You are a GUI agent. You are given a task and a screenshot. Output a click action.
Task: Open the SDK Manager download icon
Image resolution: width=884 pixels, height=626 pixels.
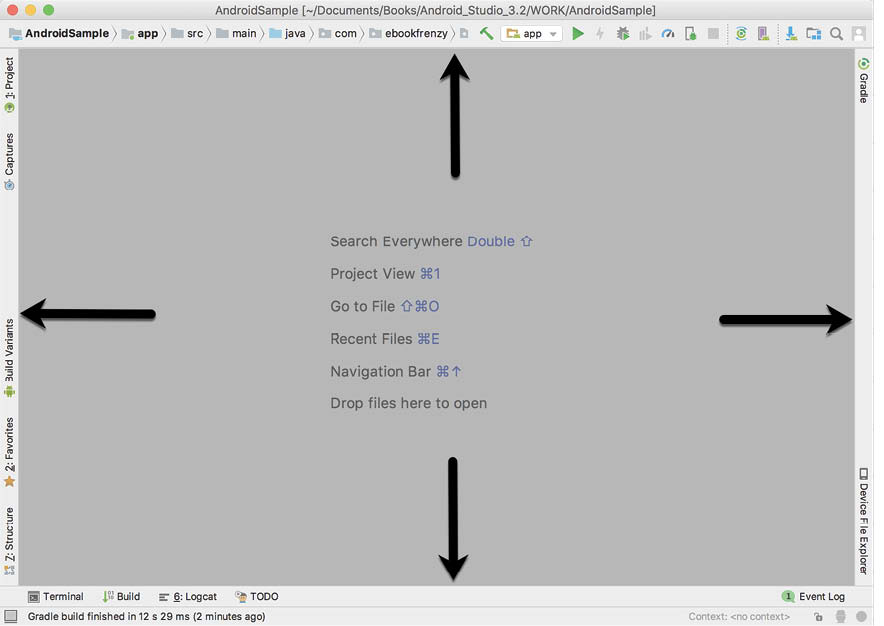click(791, 33)
